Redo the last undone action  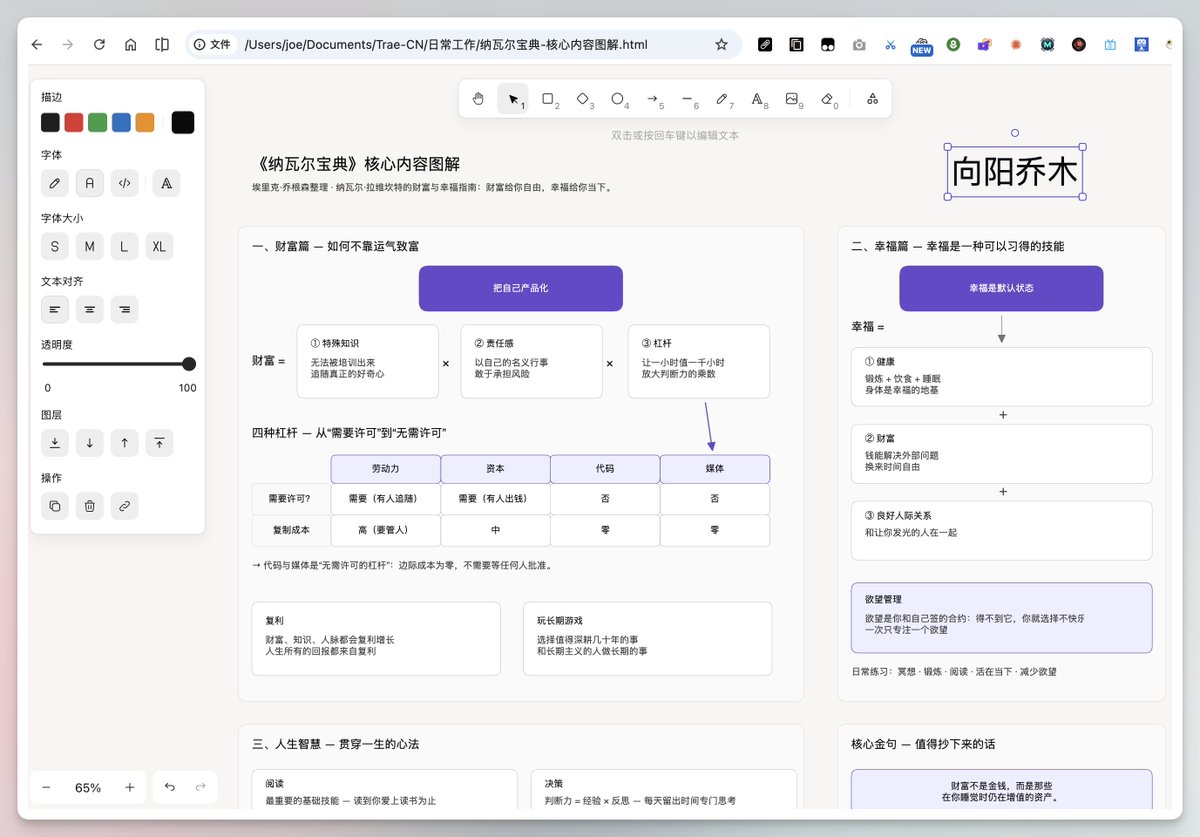[201, 788]
